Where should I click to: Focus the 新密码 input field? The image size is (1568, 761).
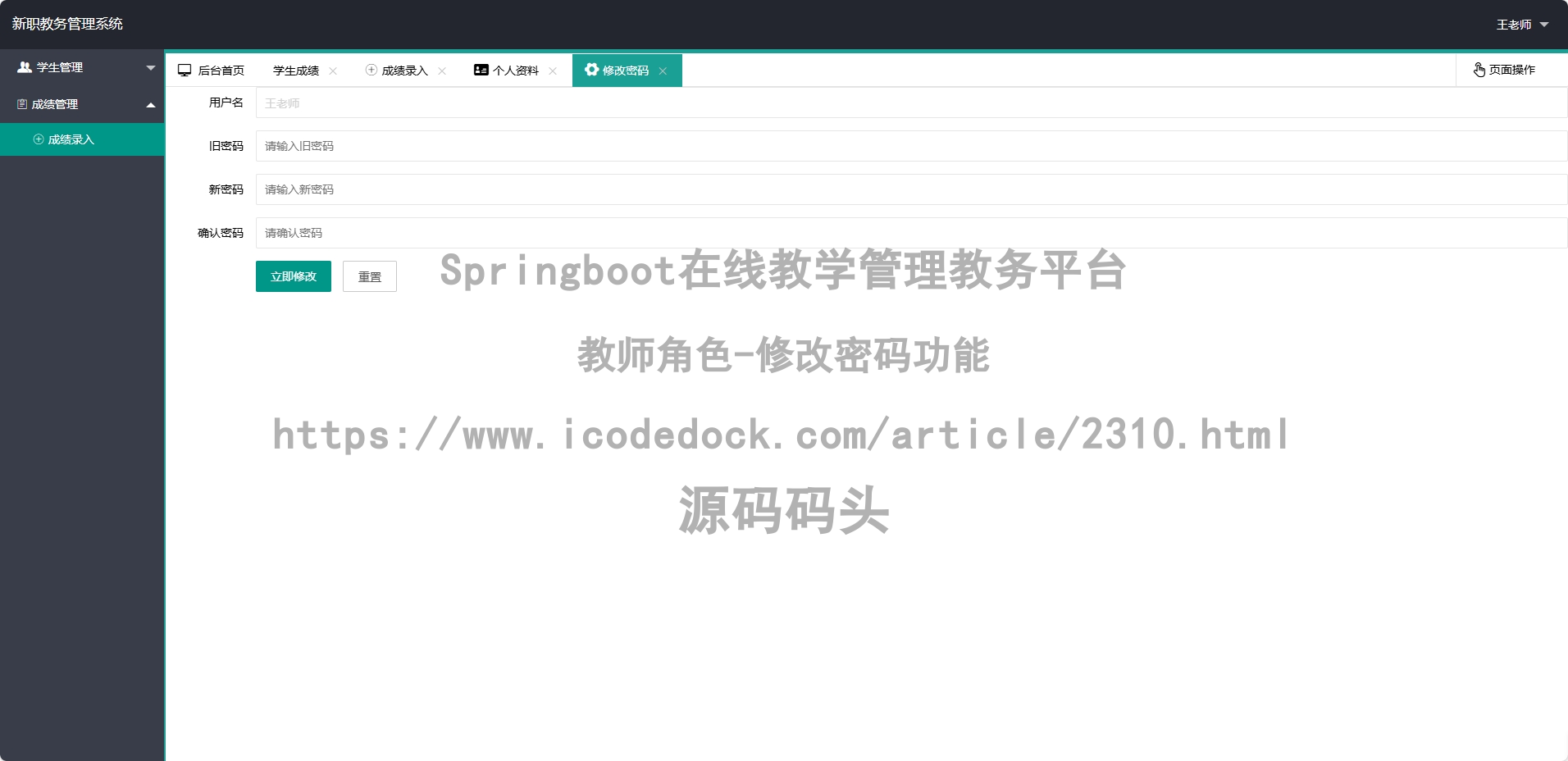[911, 189]
